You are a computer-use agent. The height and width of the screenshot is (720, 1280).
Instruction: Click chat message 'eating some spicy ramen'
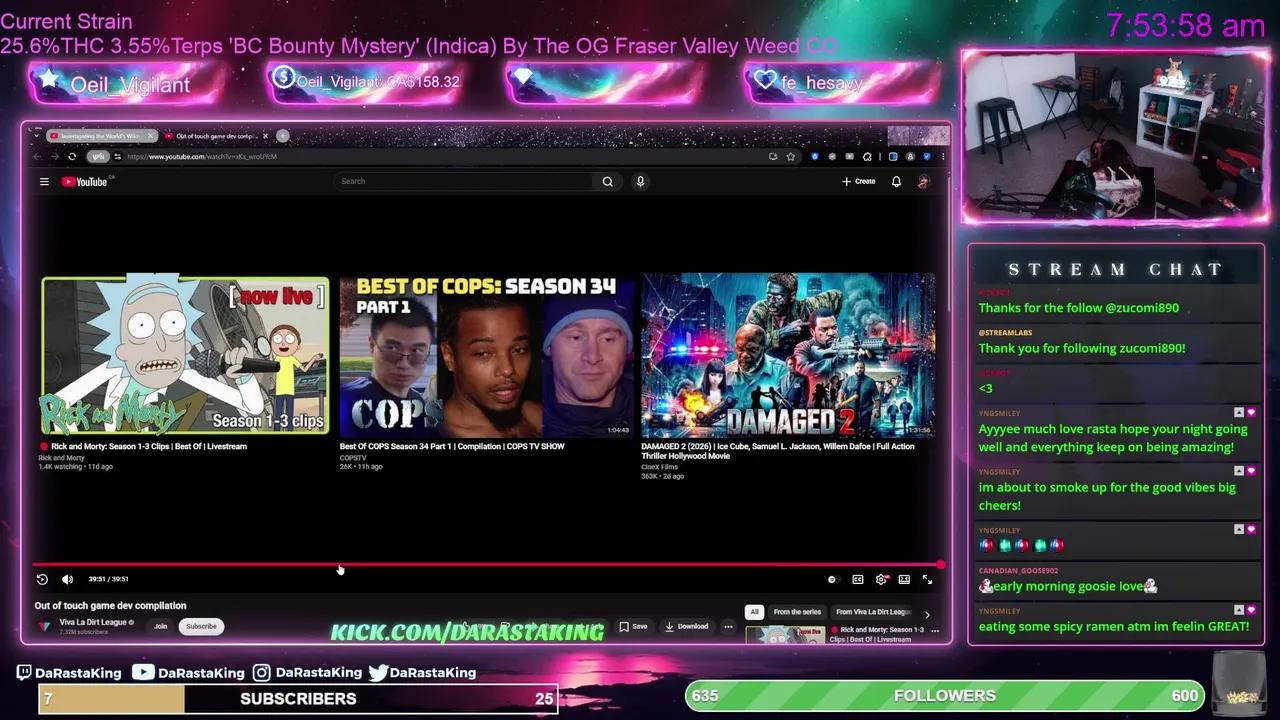(1113, 626)
